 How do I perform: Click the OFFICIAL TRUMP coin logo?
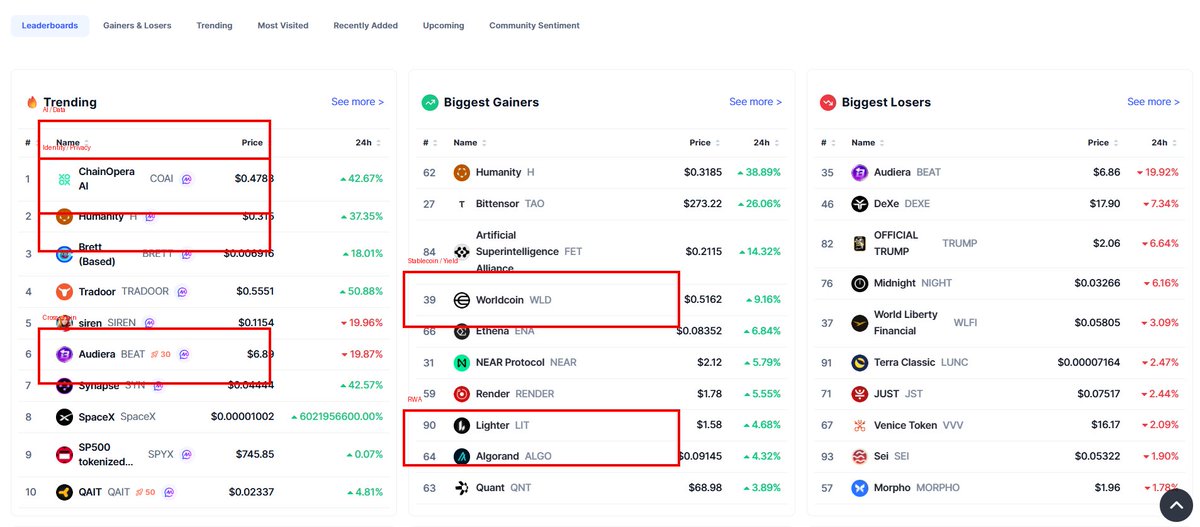point(860,244)
